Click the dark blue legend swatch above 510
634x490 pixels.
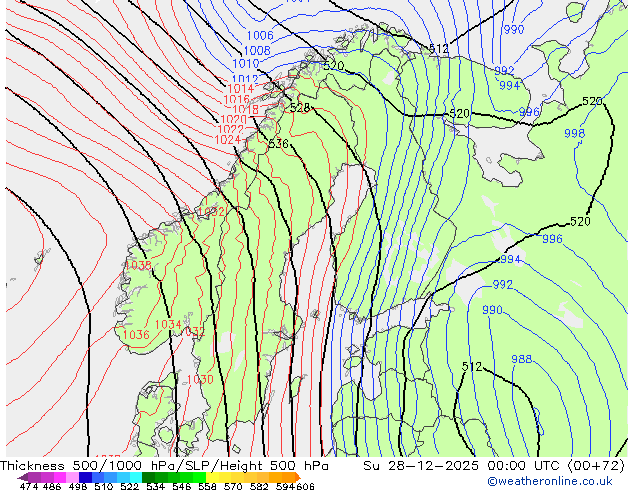click(85, 477)
